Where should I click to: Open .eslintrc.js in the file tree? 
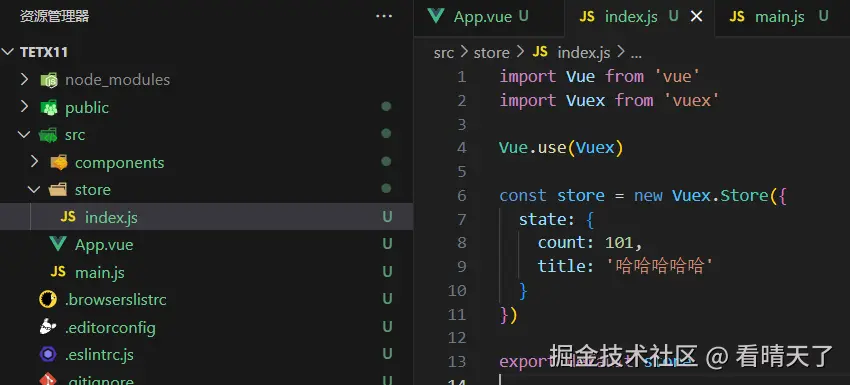(207, 355)
